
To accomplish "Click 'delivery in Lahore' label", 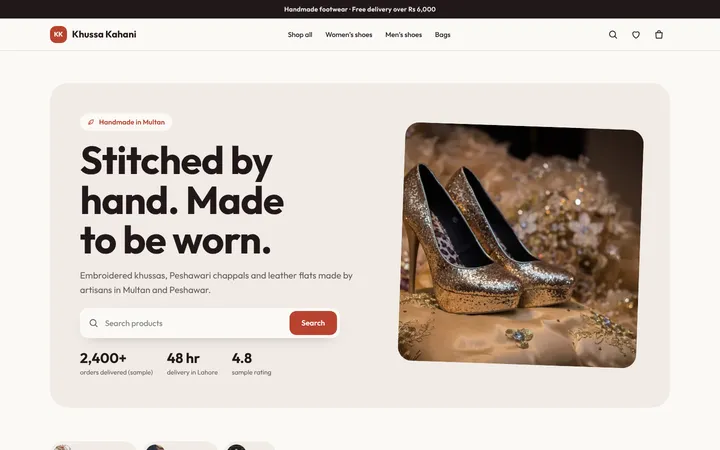I will (192, 372).
